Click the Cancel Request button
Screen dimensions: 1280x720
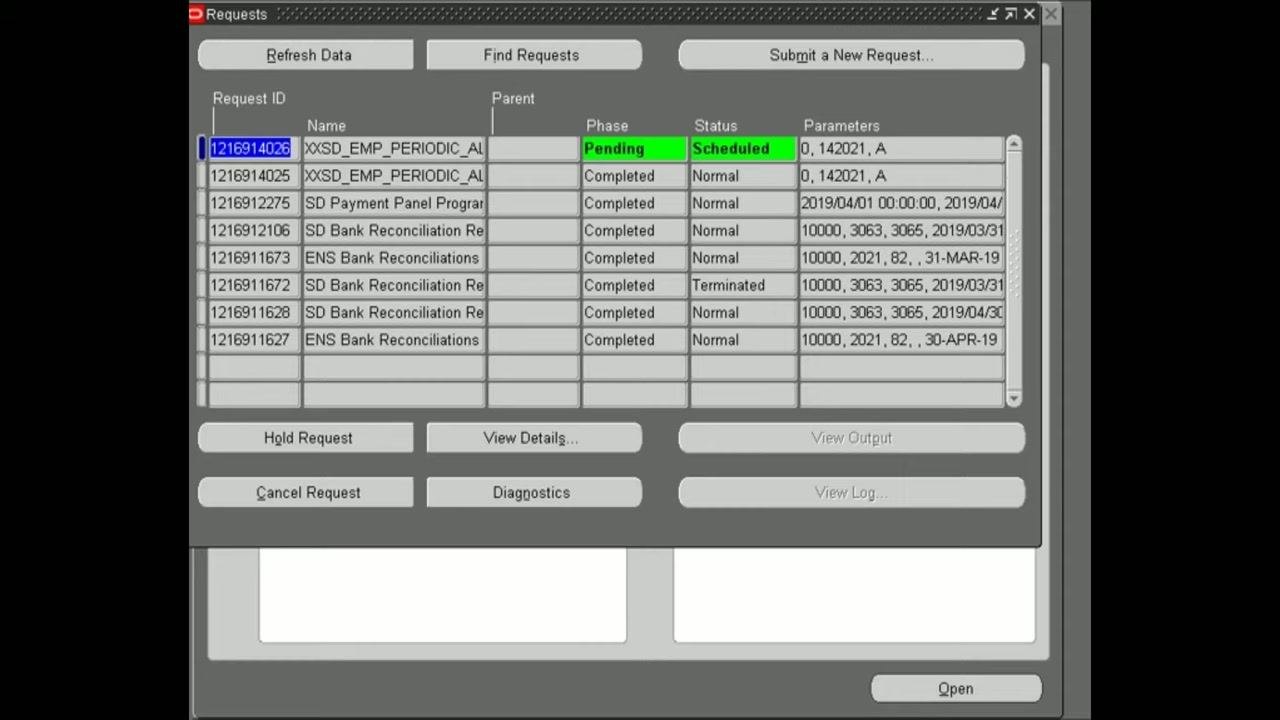pyautogui.click(x=306, y=493)
